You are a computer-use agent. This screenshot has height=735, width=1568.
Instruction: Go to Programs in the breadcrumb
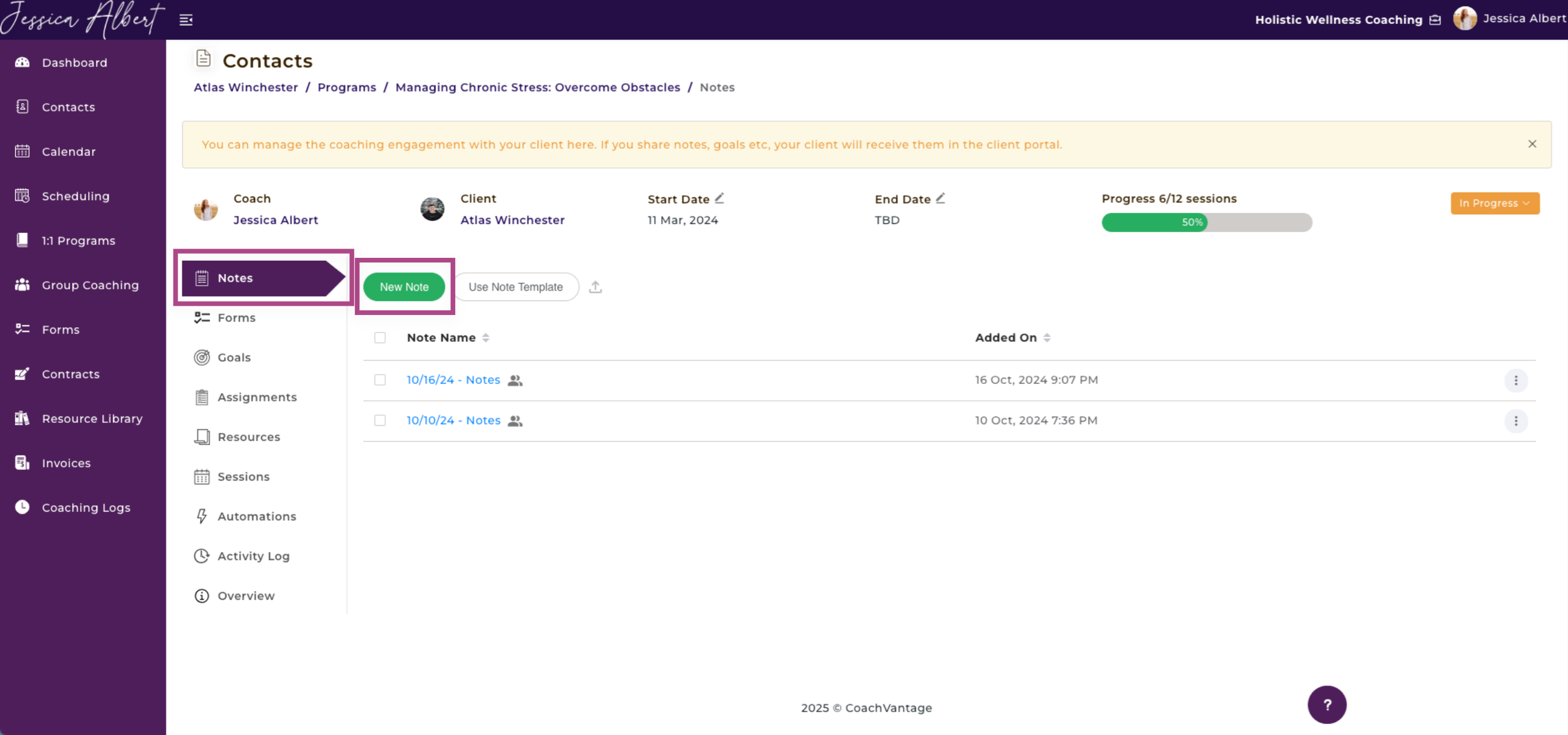point(347,87)
